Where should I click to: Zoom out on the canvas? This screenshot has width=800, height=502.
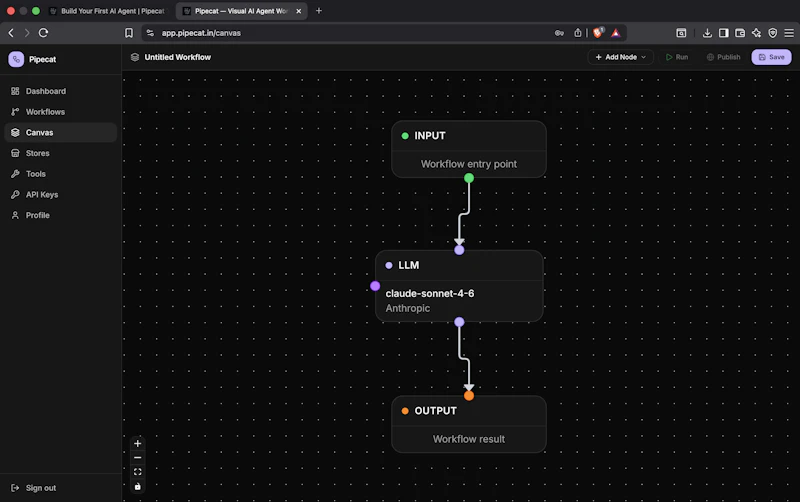137,458
